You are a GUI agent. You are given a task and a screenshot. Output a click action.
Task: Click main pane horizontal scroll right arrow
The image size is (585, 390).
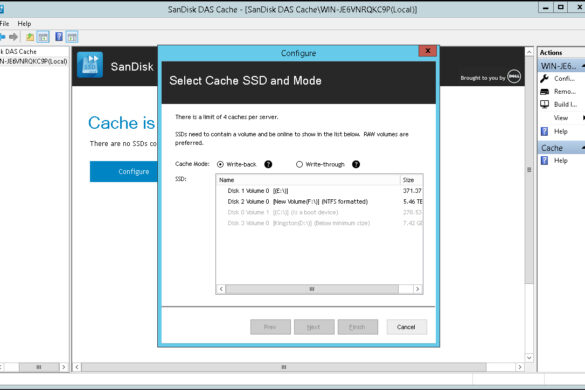click(520, 367)
